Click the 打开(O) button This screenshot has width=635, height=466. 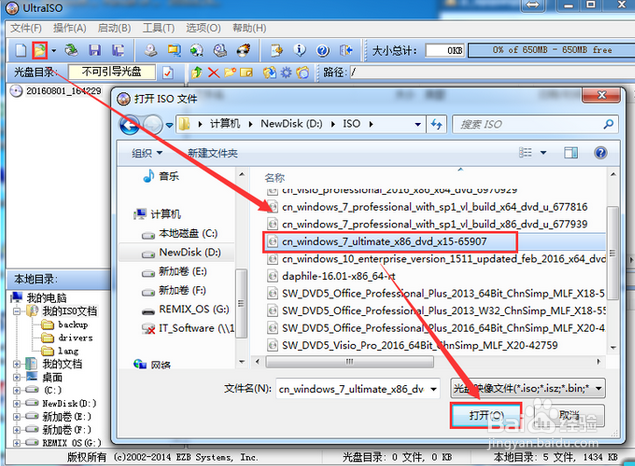pyautogui.click(x=486, y=415)
